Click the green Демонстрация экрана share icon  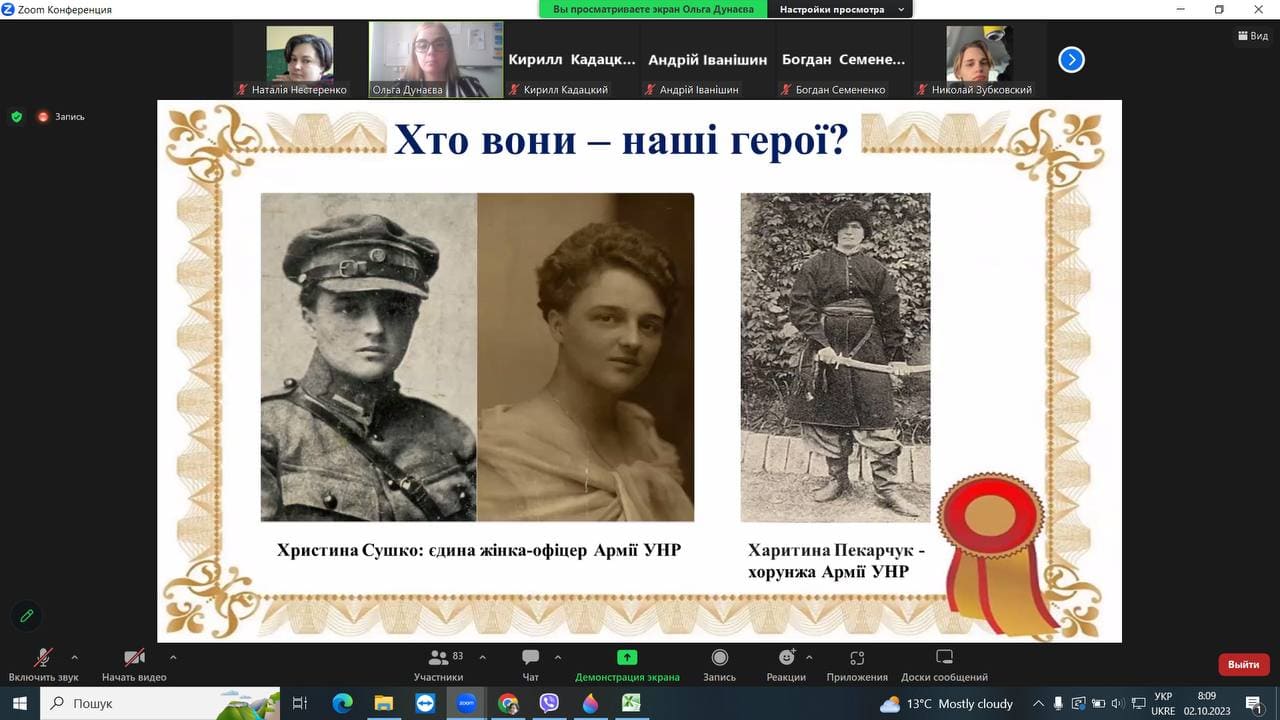[x=627, y=657]
